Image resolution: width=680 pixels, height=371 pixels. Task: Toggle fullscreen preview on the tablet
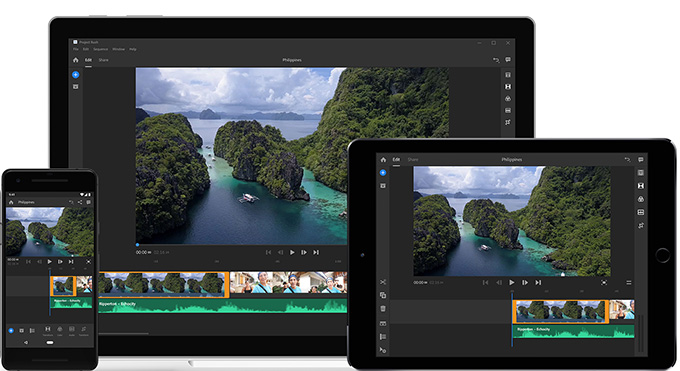604,282
